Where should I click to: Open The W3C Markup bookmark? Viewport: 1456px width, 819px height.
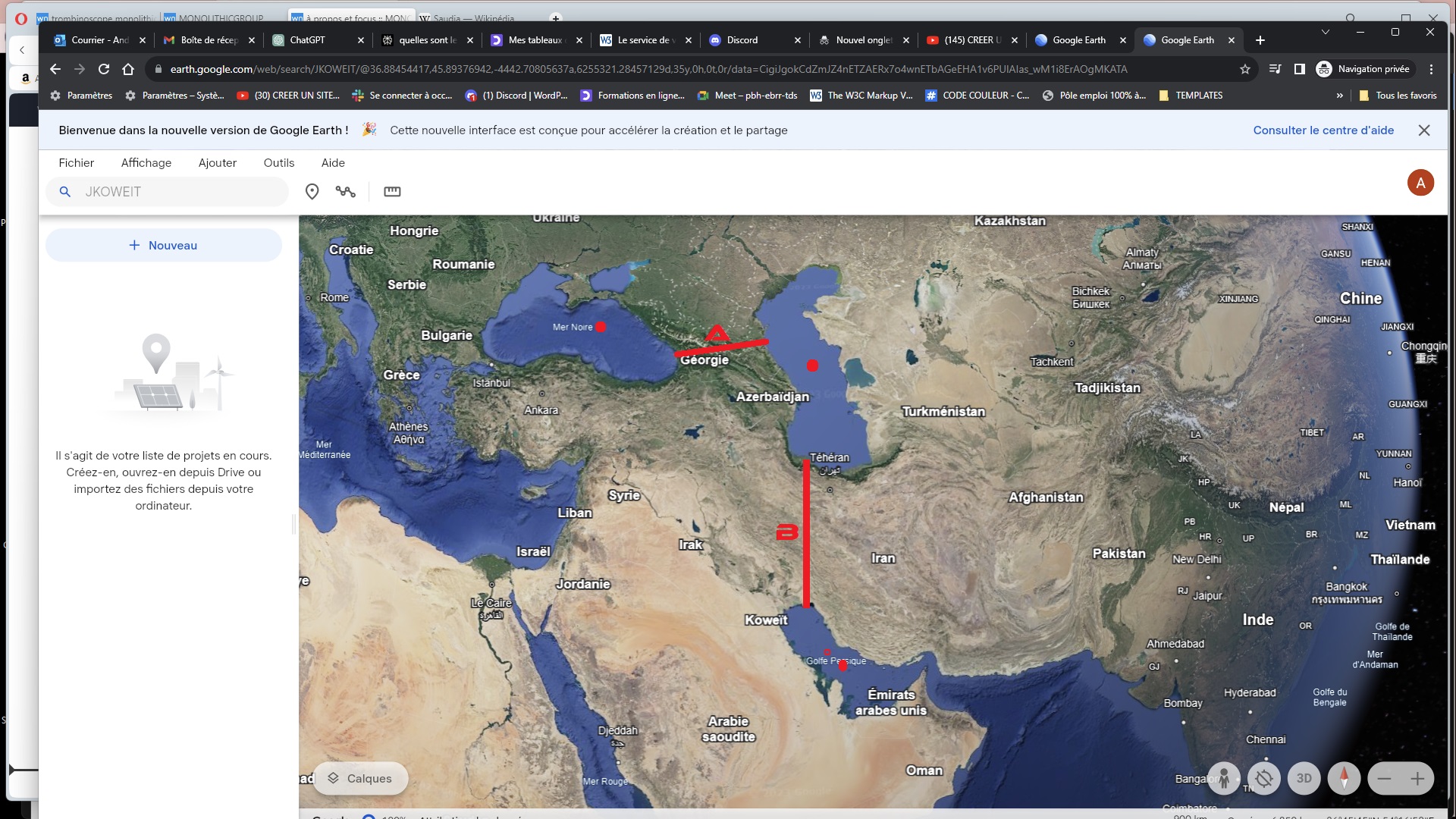(861, 96)
